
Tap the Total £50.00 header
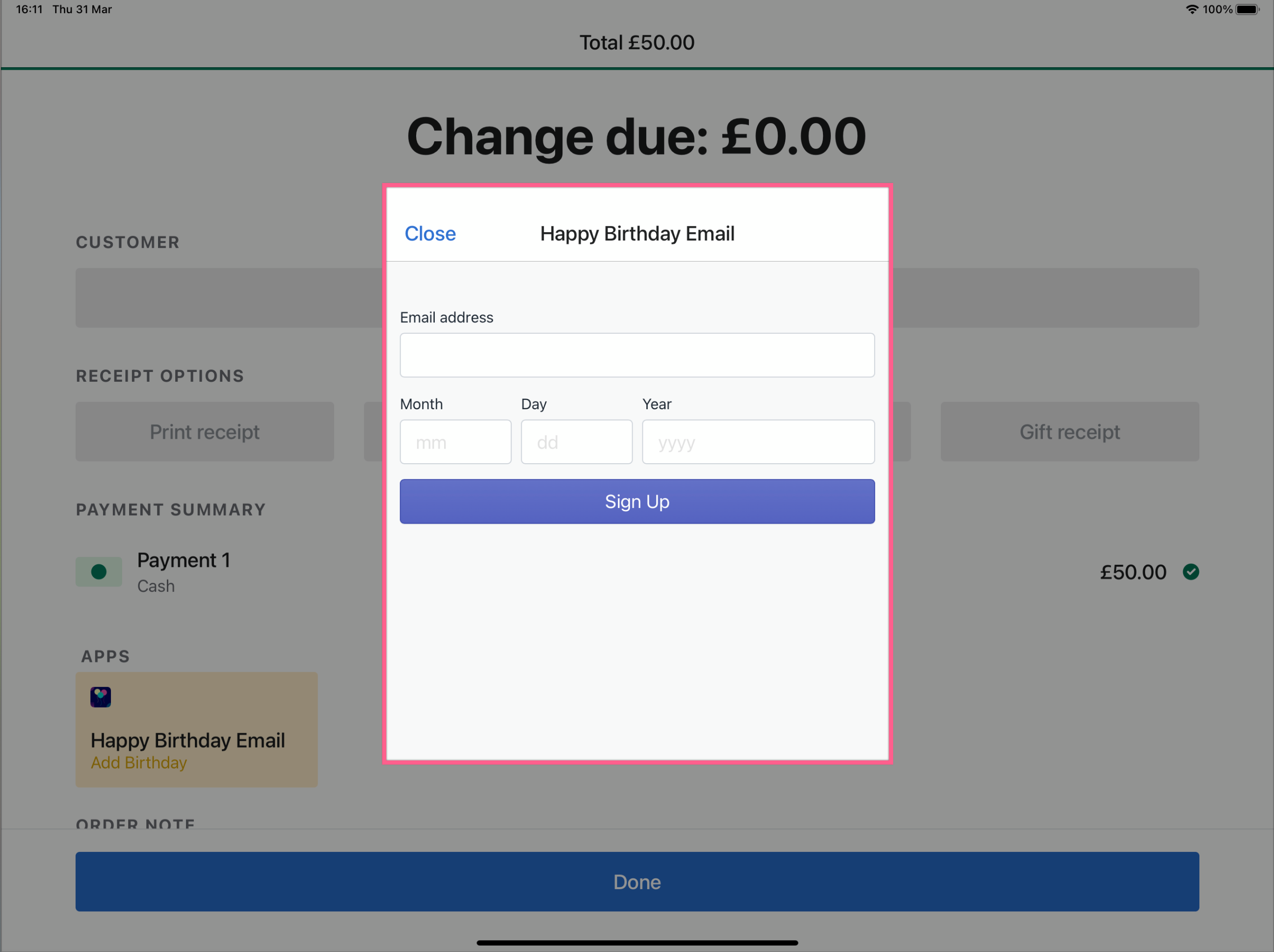637,43
